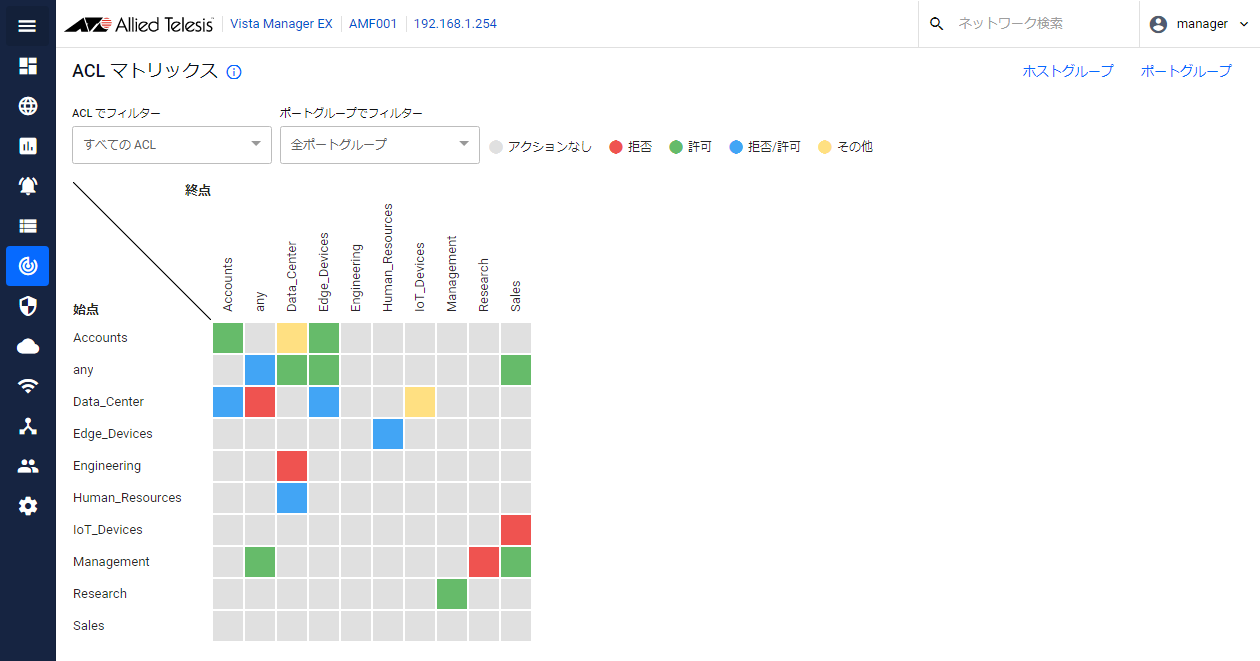Click the info icon beside ACL マトリックス
Viewport: 1260px width, 661px height.
point(234,72)
